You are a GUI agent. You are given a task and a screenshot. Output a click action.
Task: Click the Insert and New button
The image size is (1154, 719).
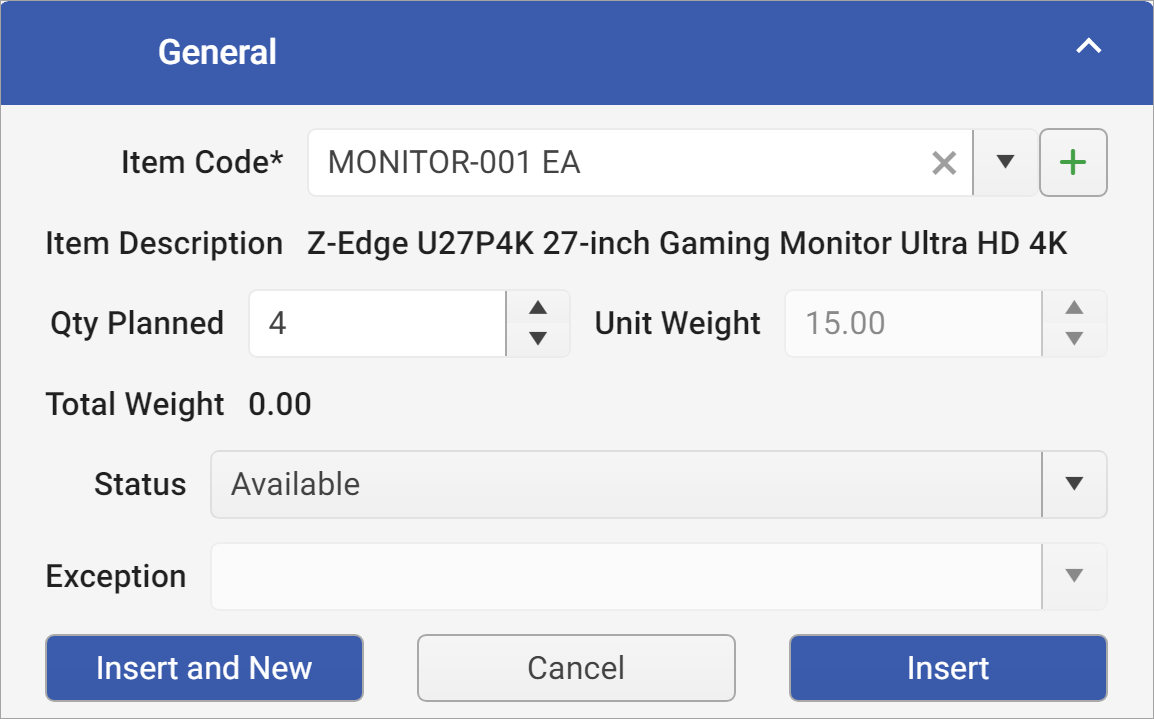(204, 668)
